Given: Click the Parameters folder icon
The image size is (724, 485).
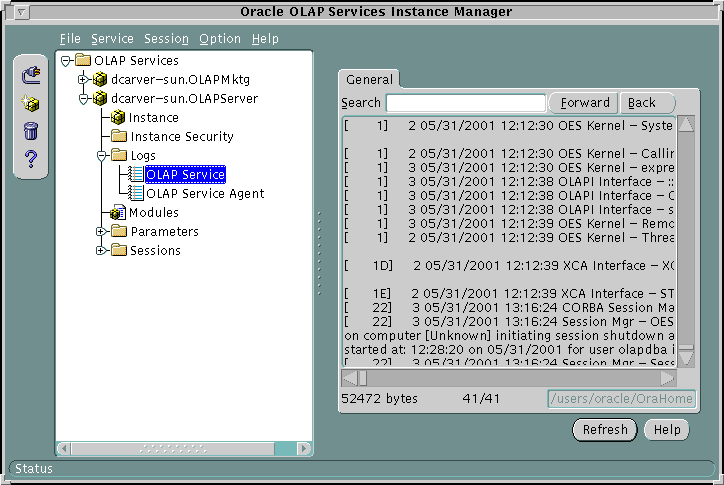Looking at the screenshot, I should (119, 230).
